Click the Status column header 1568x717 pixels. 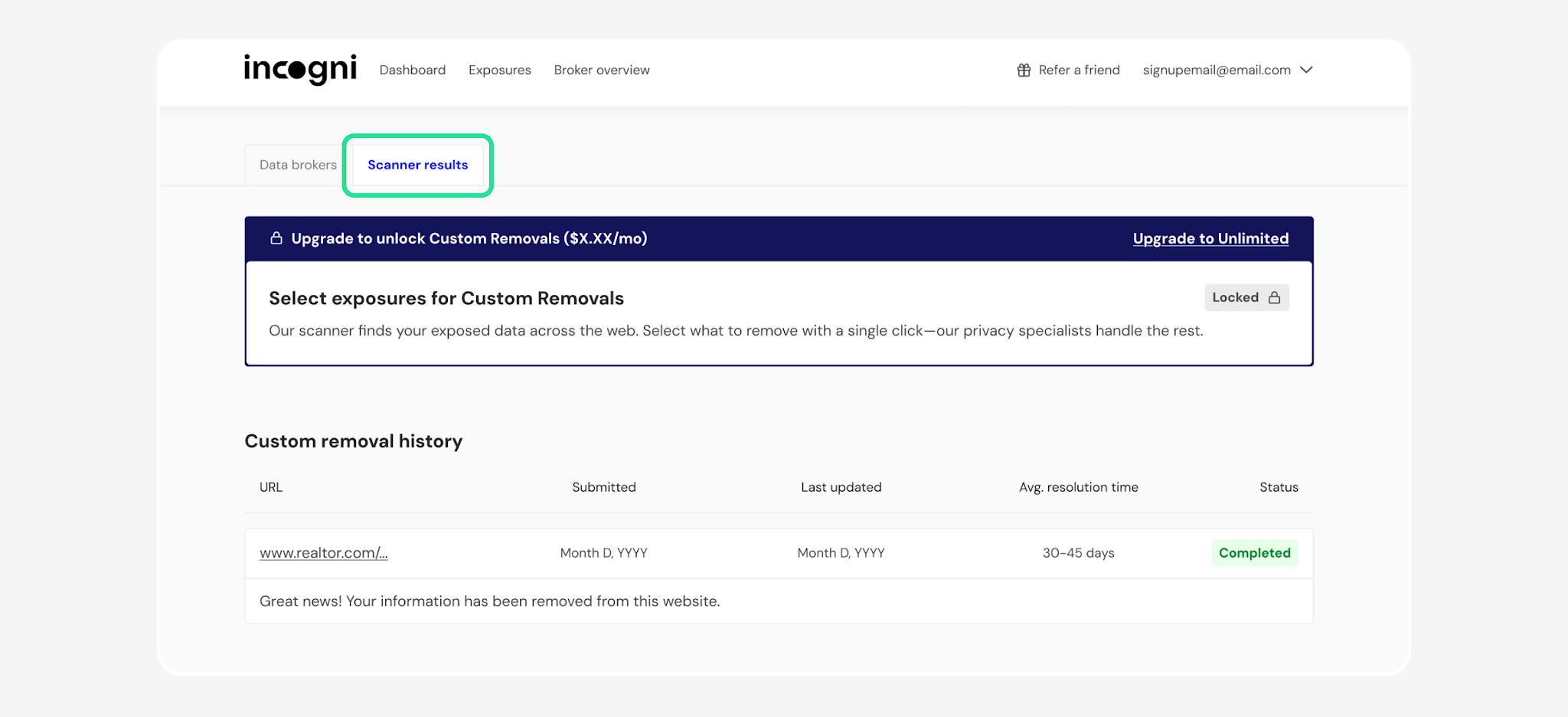tap(1279, 487)
